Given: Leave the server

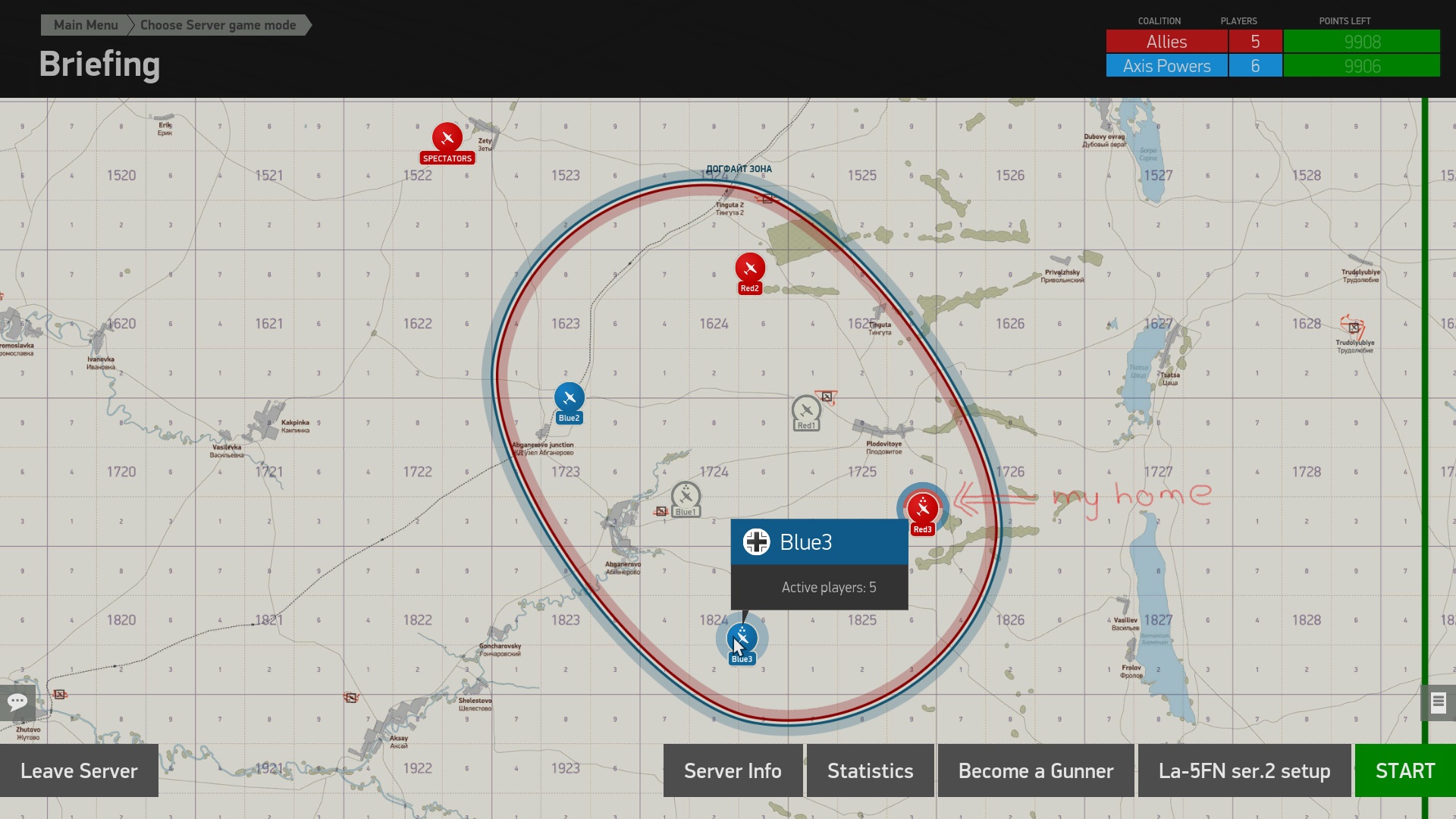Looking at the screenshot, I should 79,770.
